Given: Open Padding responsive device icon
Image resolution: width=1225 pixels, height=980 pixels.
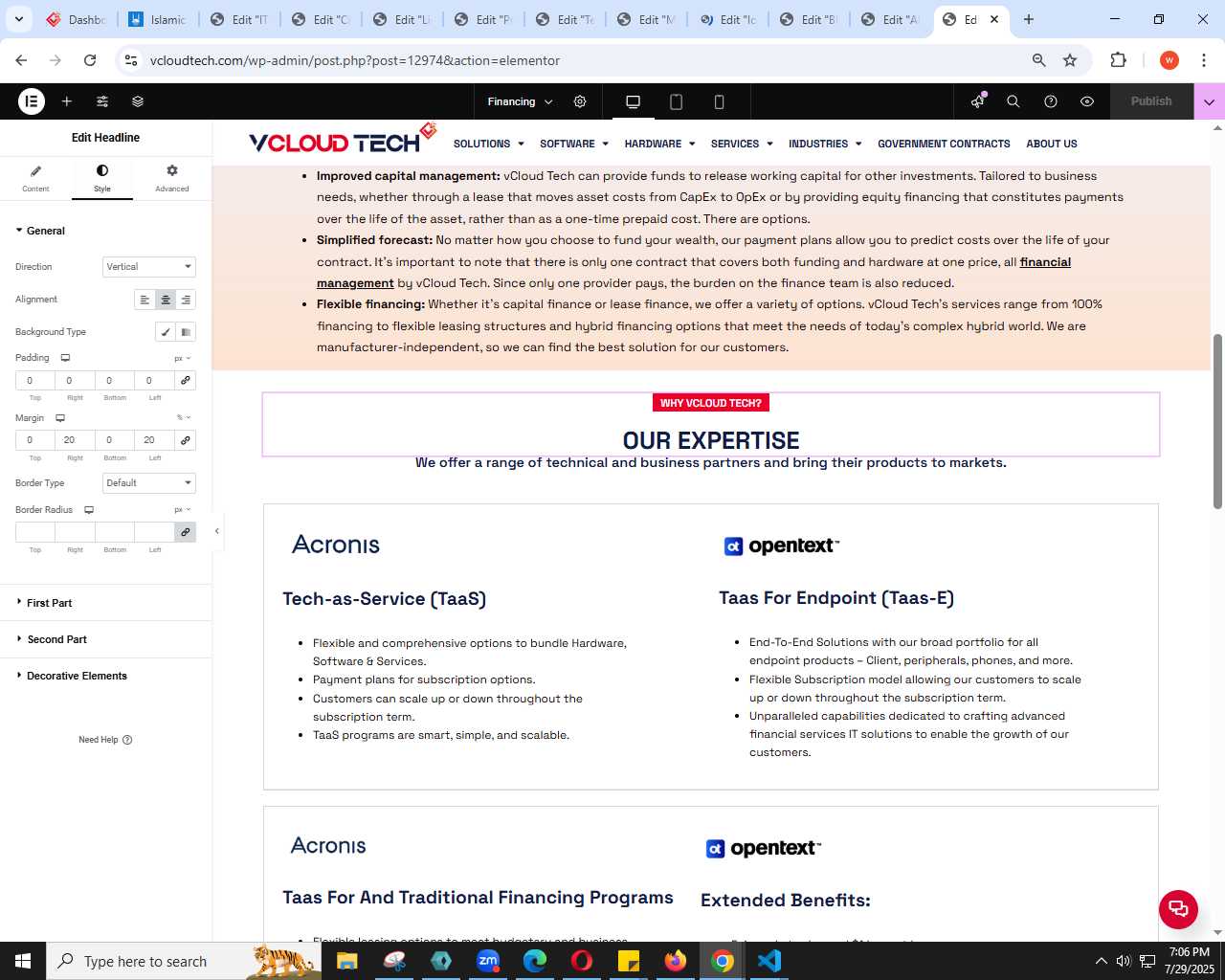Looking at the screenshot, I should (x=66, y=358).
